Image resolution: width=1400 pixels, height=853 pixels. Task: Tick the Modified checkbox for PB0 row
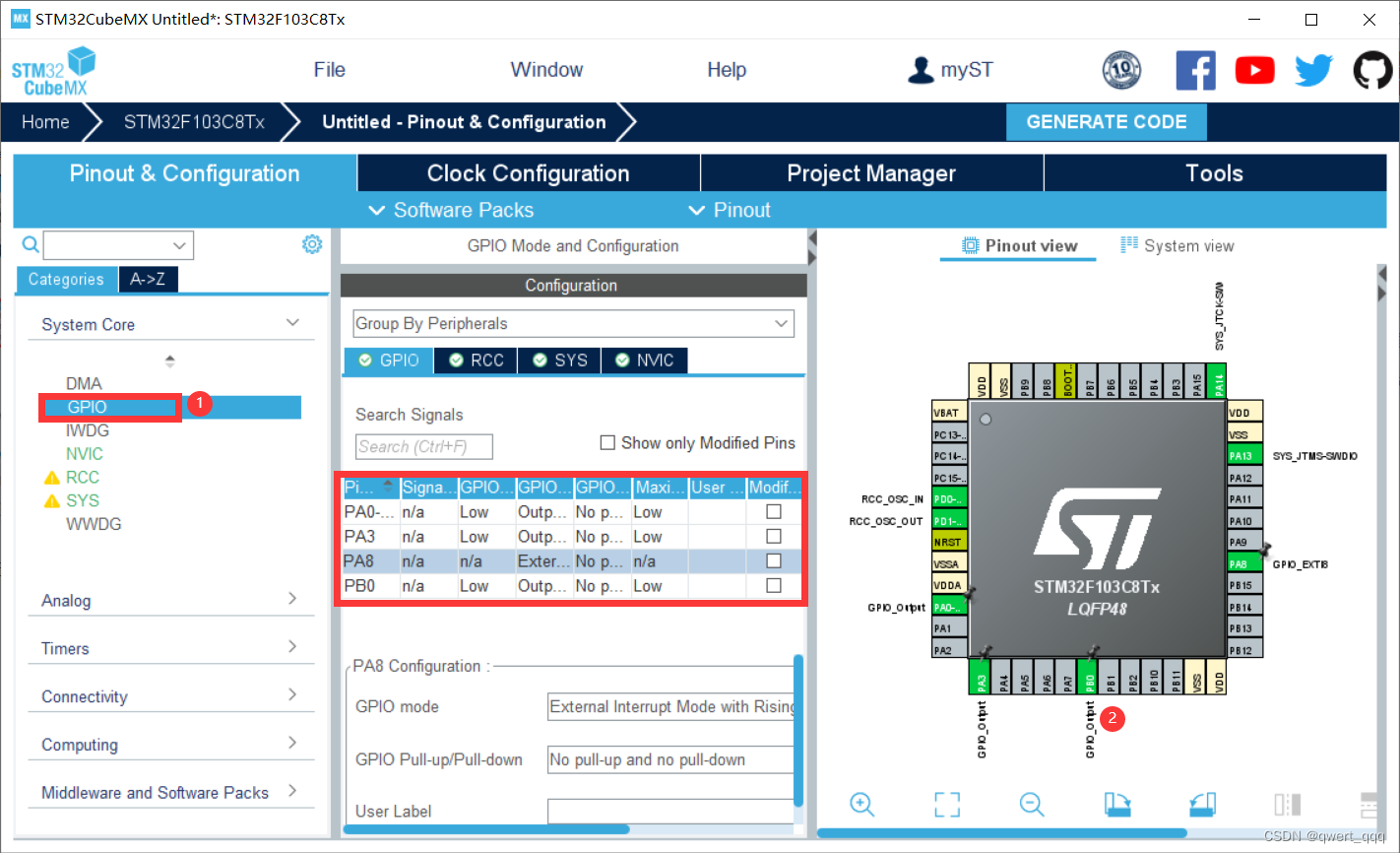pos(774,585)
